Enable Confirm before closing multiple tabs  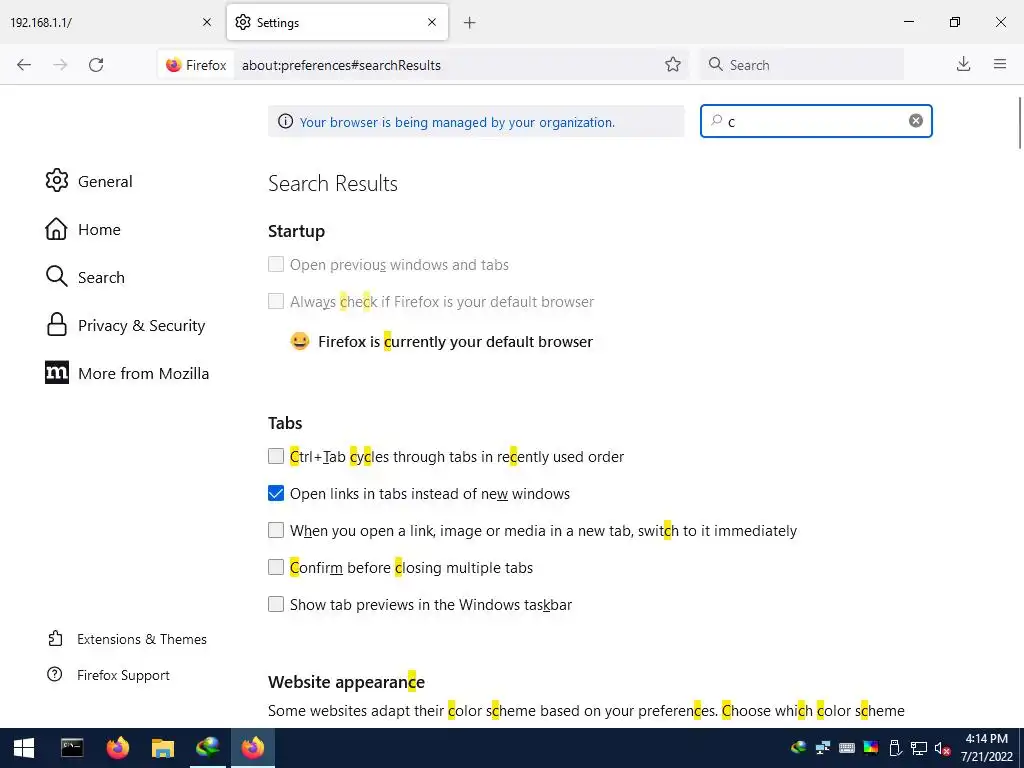tap(276, 567)
